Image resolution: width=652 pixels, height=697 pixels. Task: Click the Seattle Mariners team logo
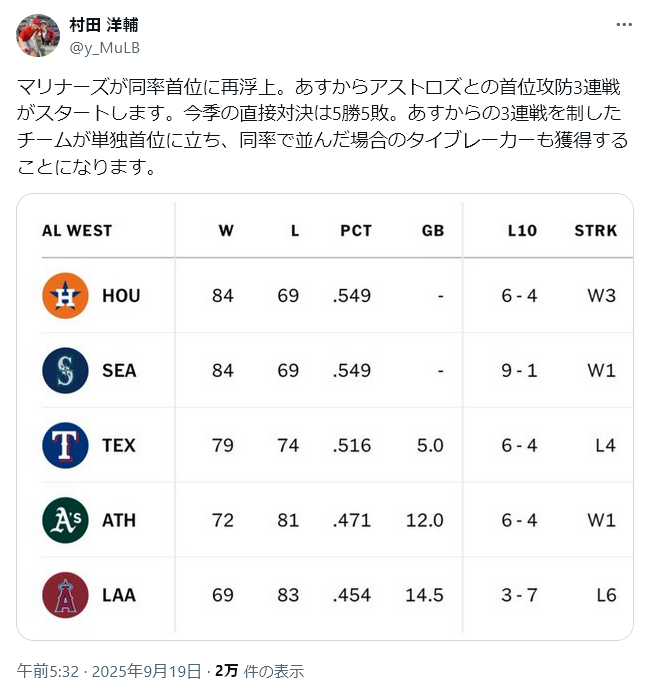pos(65,370)
